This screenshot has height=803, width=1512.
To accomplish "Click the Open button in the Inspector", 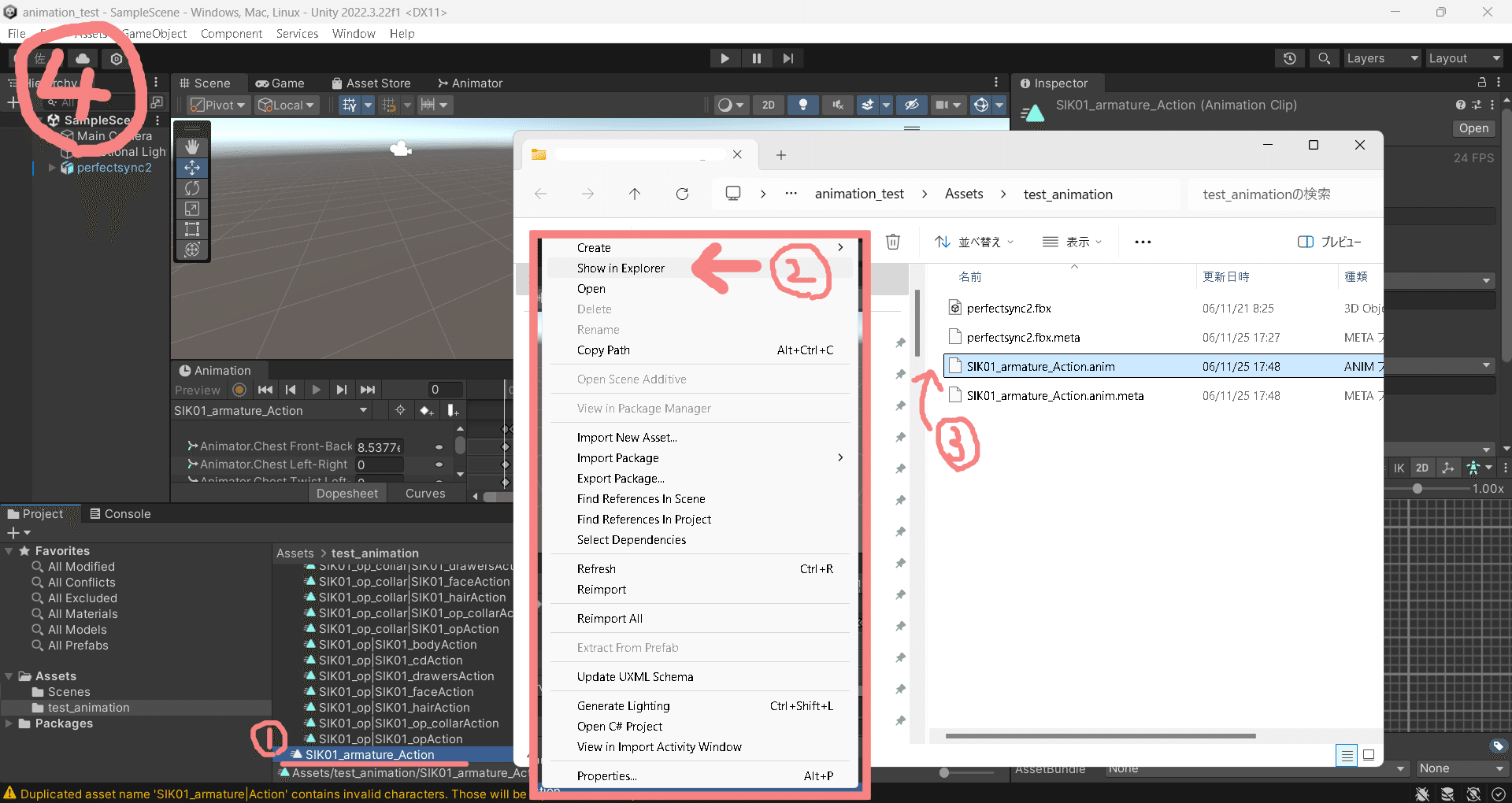I will (1473, 128).
